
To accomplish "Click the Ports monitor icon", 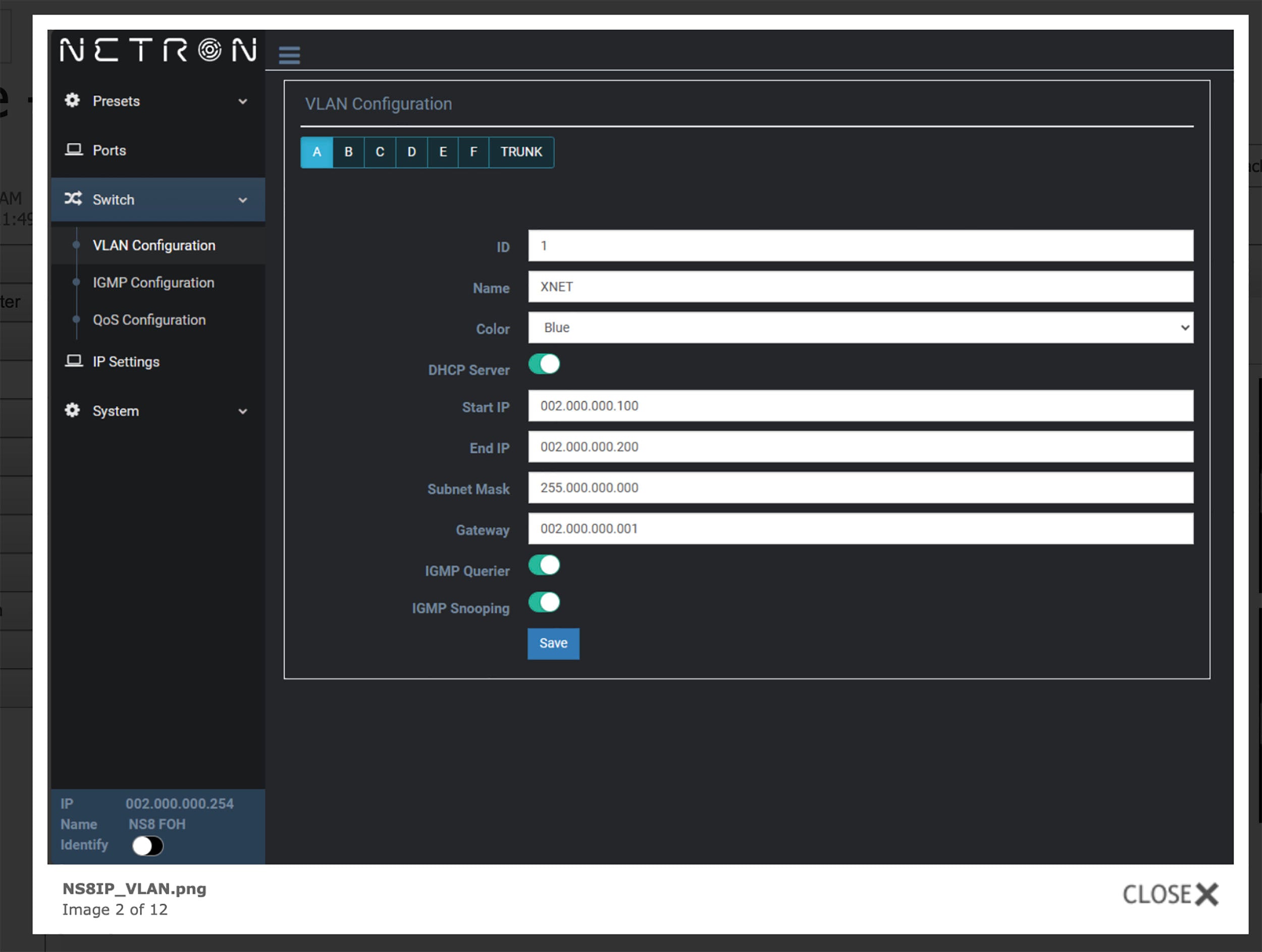I will tap(74, 150).
